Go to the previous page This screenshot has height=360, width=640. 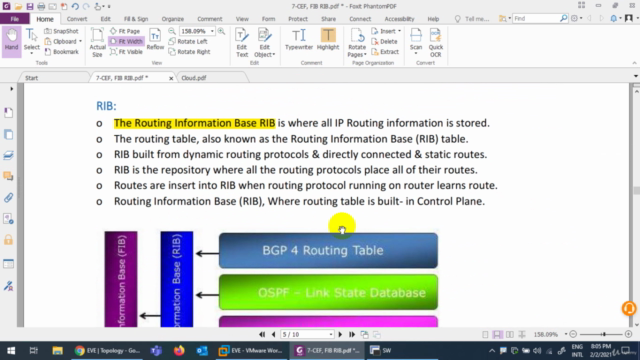[273, 334]
